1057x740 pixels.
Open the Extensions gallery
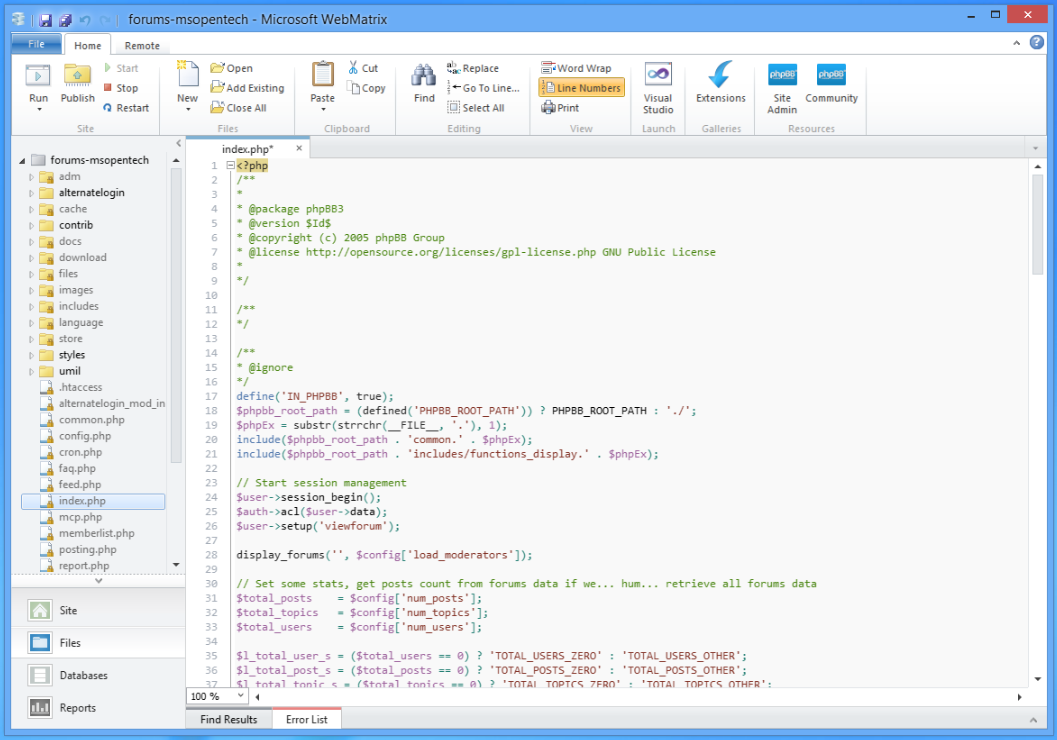pos(720,76)
